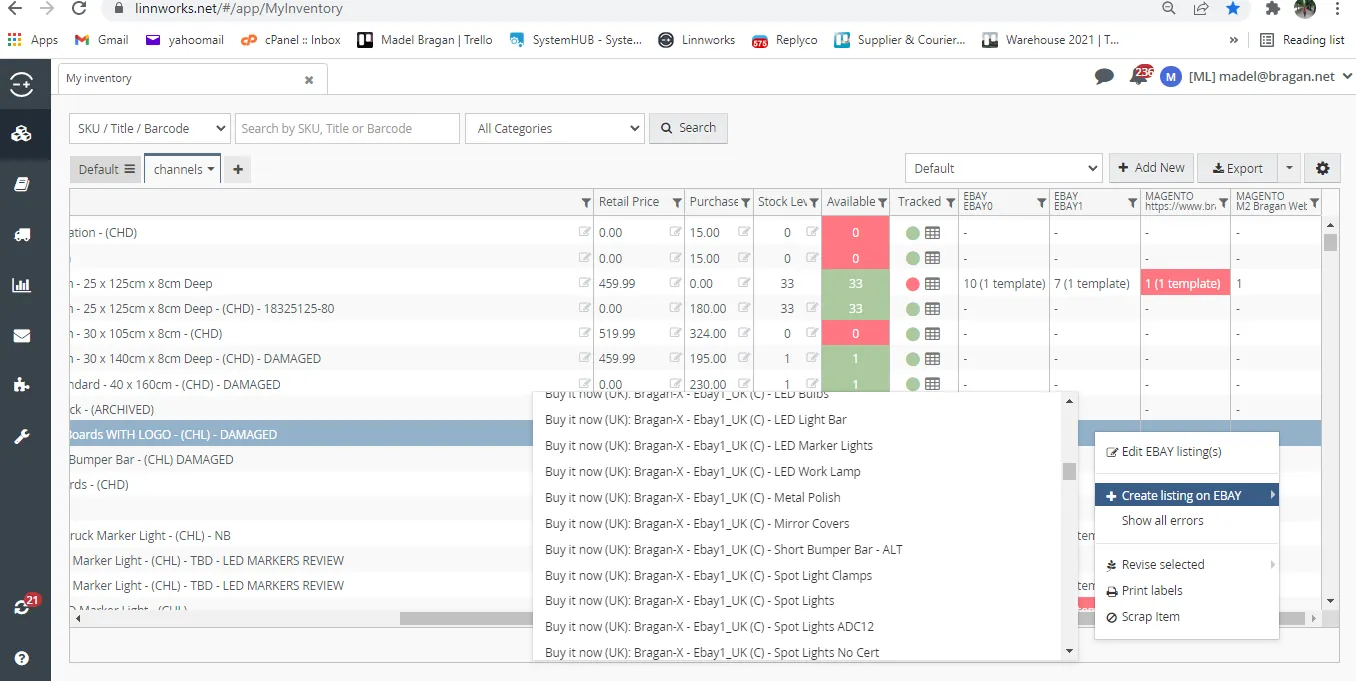Open the Linnworks bookmark
This screenshot has width=1356, height=681.
point(696,40)
